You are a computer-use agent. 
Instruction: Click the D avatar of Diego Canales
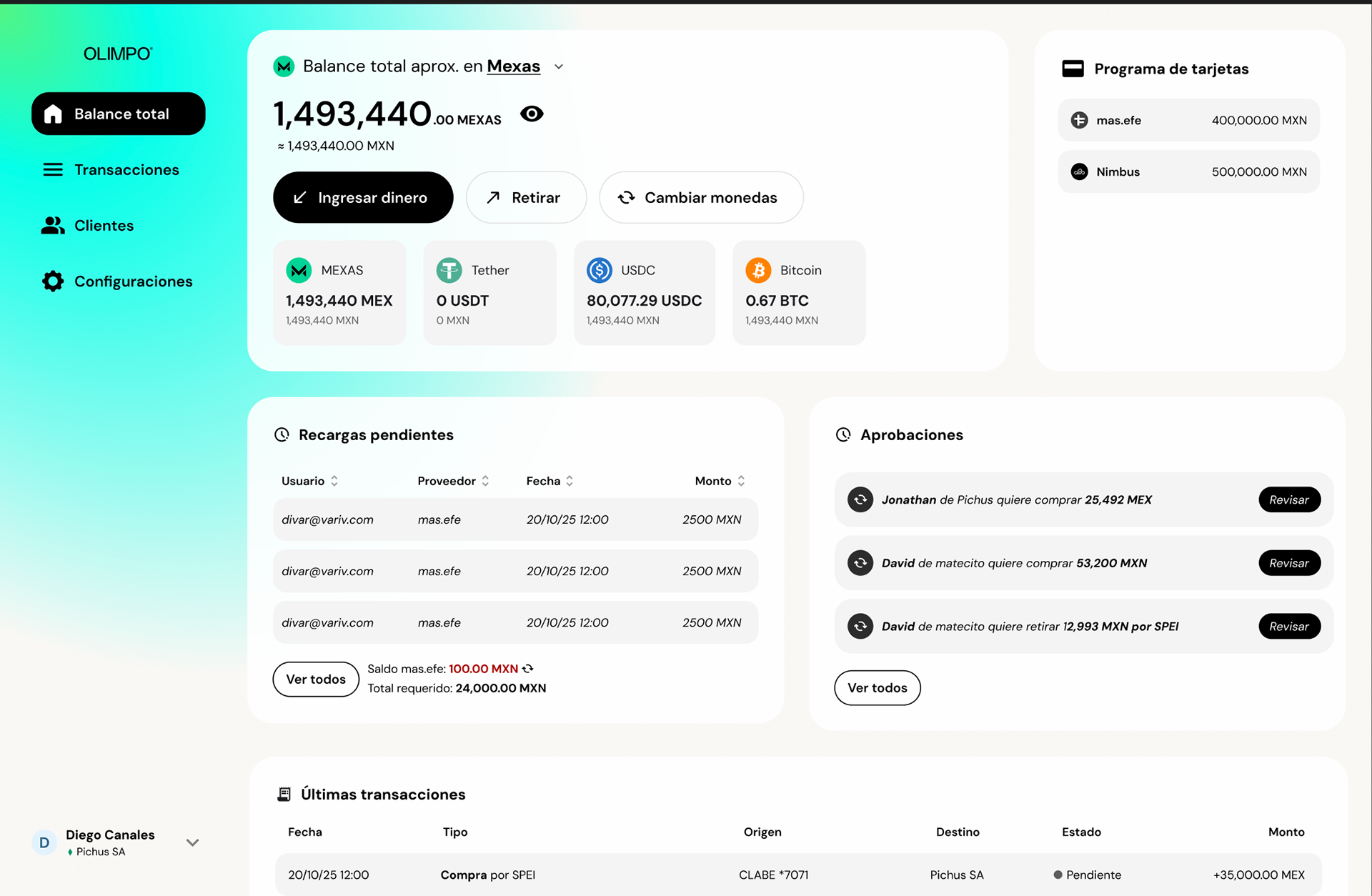(x=44, y=842)
